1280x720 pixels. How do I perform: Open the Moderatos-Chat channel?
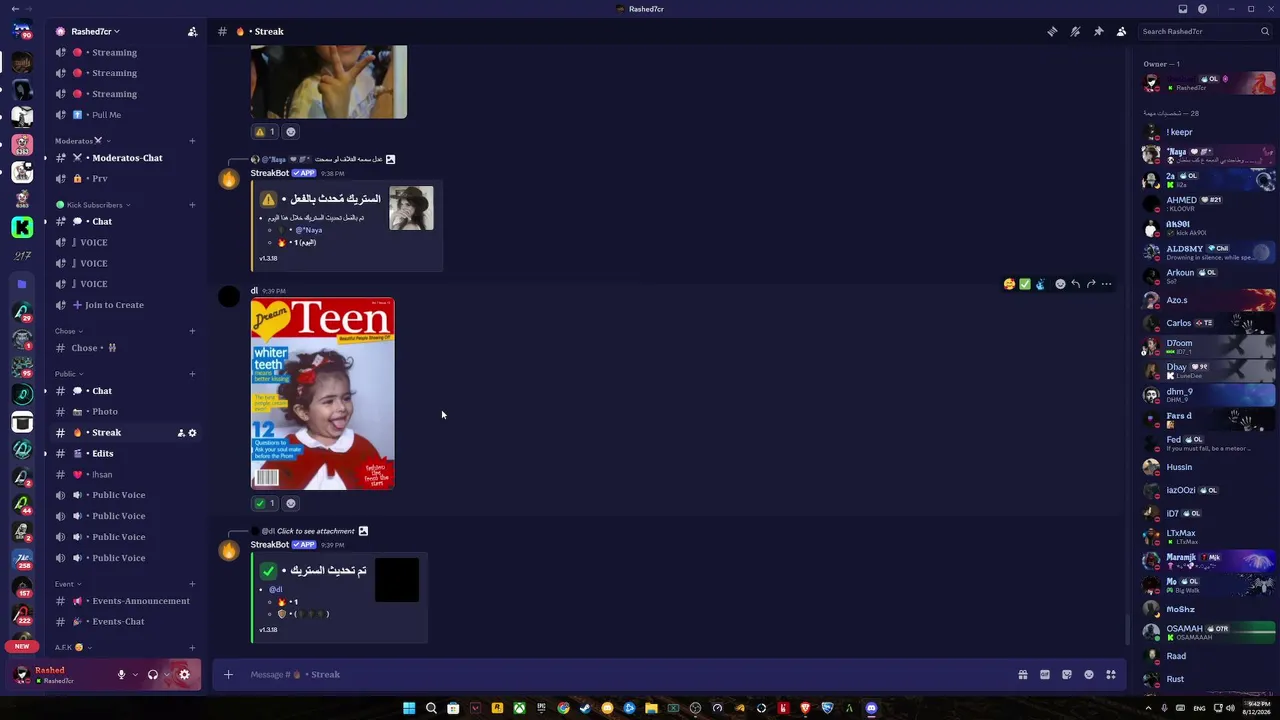pos(124,158)
